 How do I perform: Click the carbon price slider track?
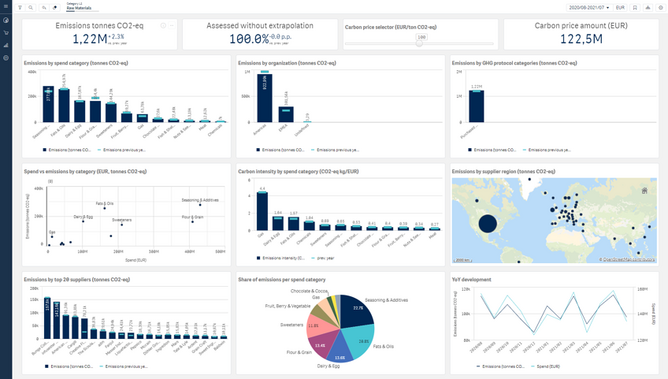pos(420,43)
